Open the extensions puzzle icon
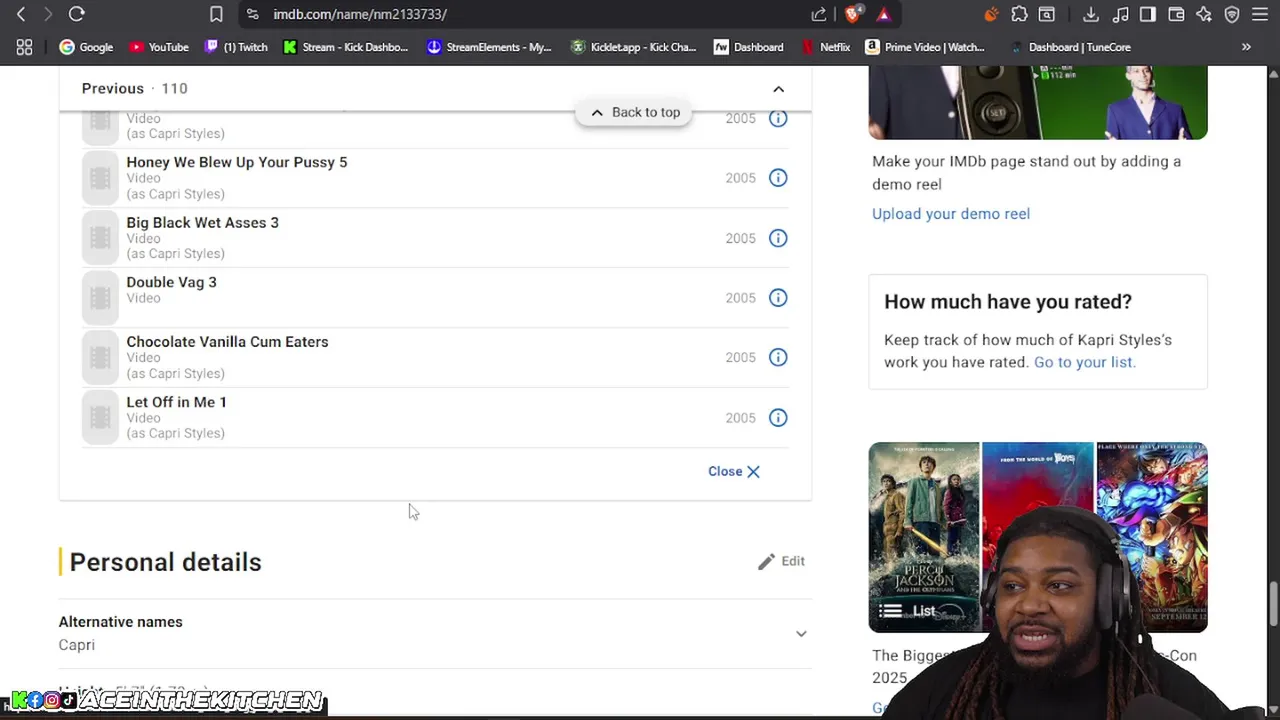Image resolution: width=1280 pixels, height=720 pixels. point(1019,14)
